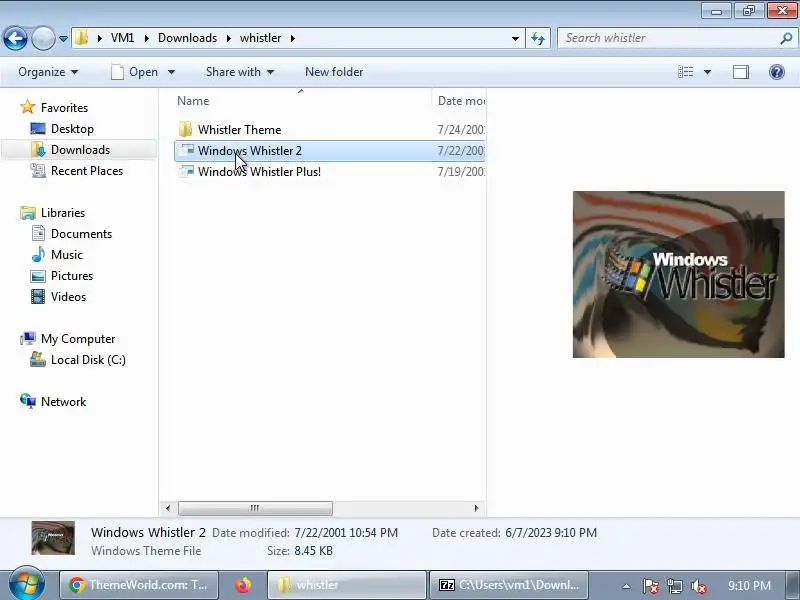The height and width of the screenshot is (600, 800).
Task: Select My Computer in the navigation pane
Action: point(78,338)
